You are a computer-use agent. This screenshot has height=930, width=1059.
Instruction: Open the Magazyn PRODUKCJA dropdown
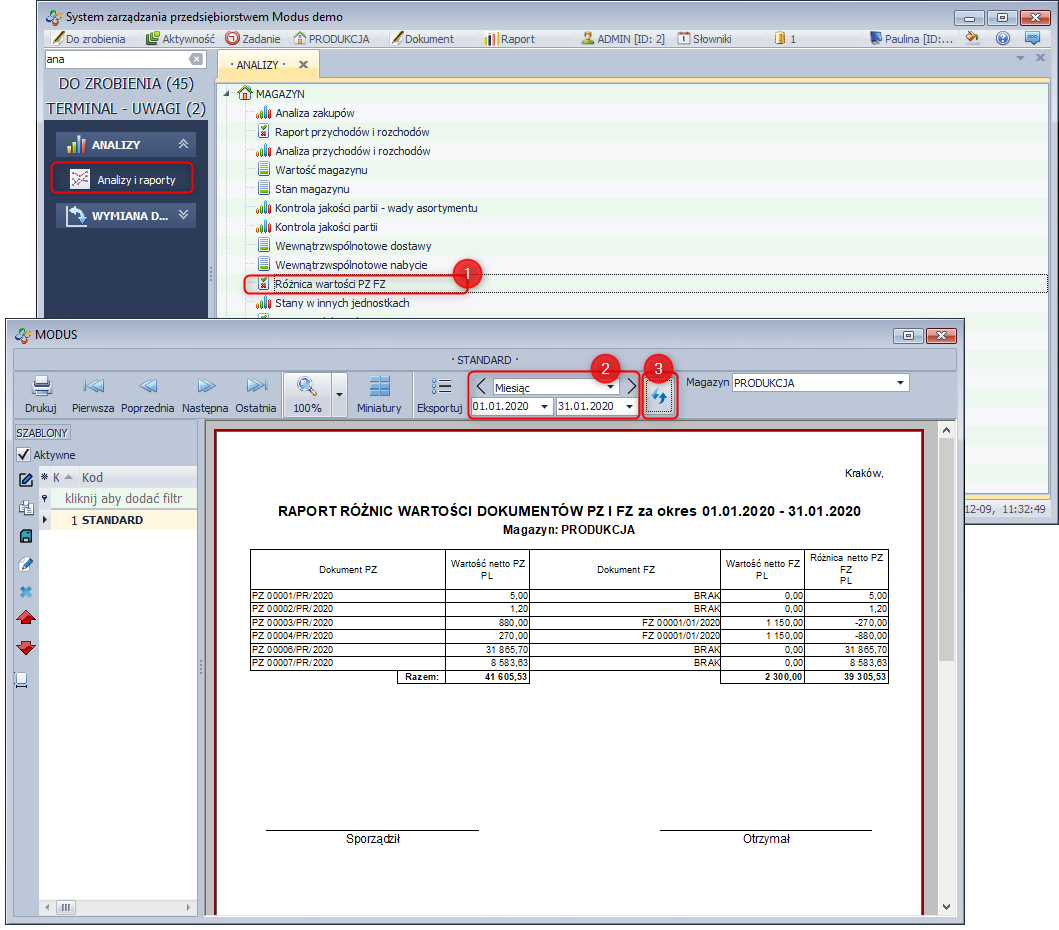tap(901, 383)
